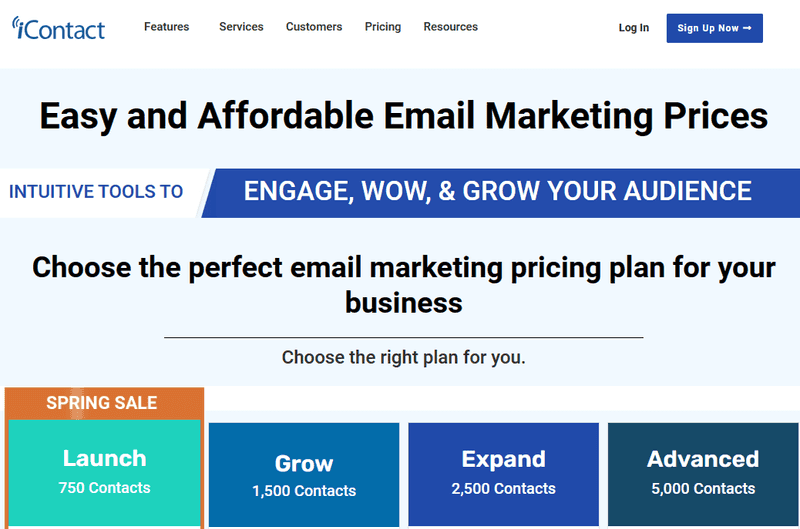Click the Intuitive Tools To label
The image size is (800, 529).
click(96, 192)
